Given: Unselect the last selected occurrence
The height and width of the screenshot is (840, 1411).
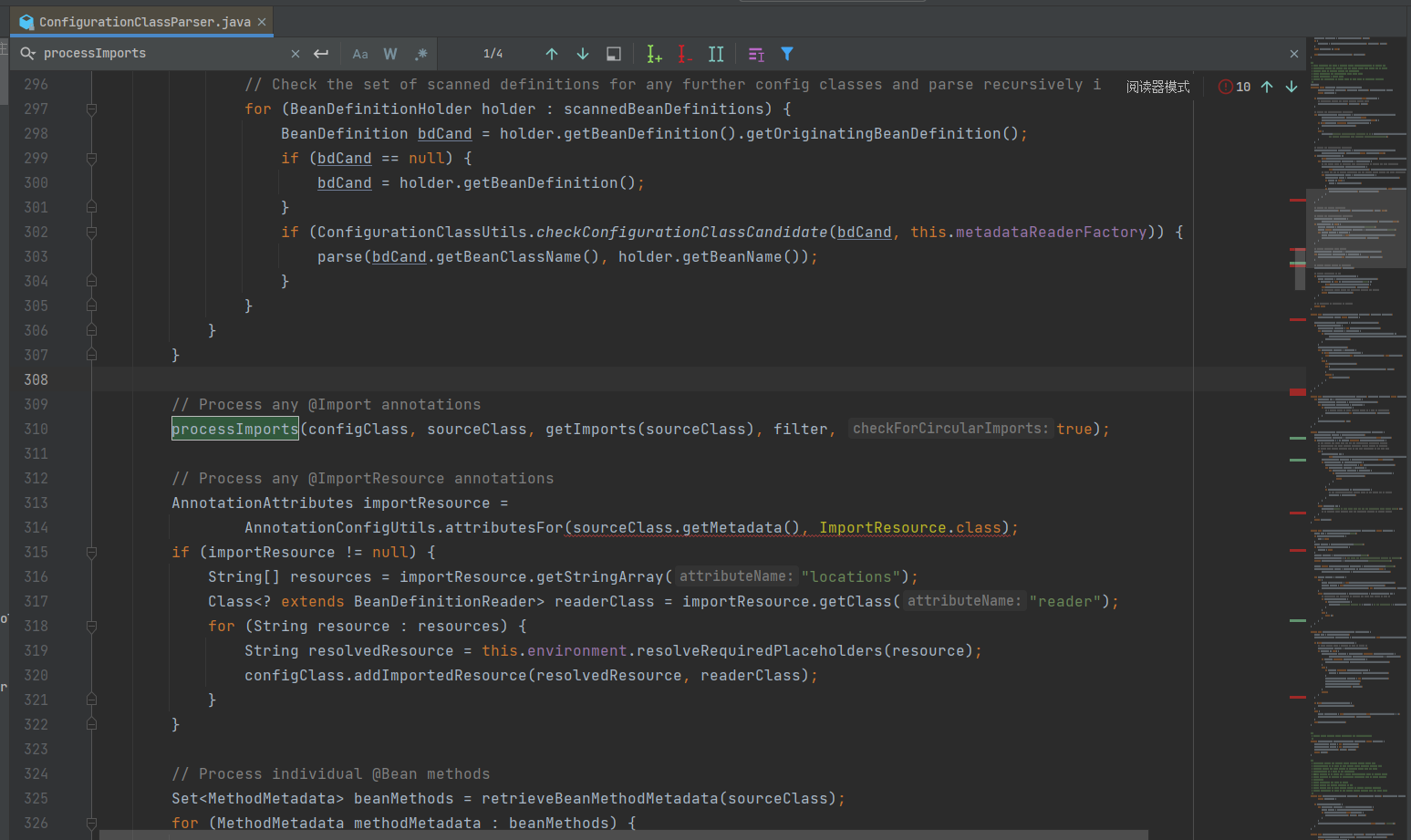Looking at the screenshot, I should tap(685, 54).
